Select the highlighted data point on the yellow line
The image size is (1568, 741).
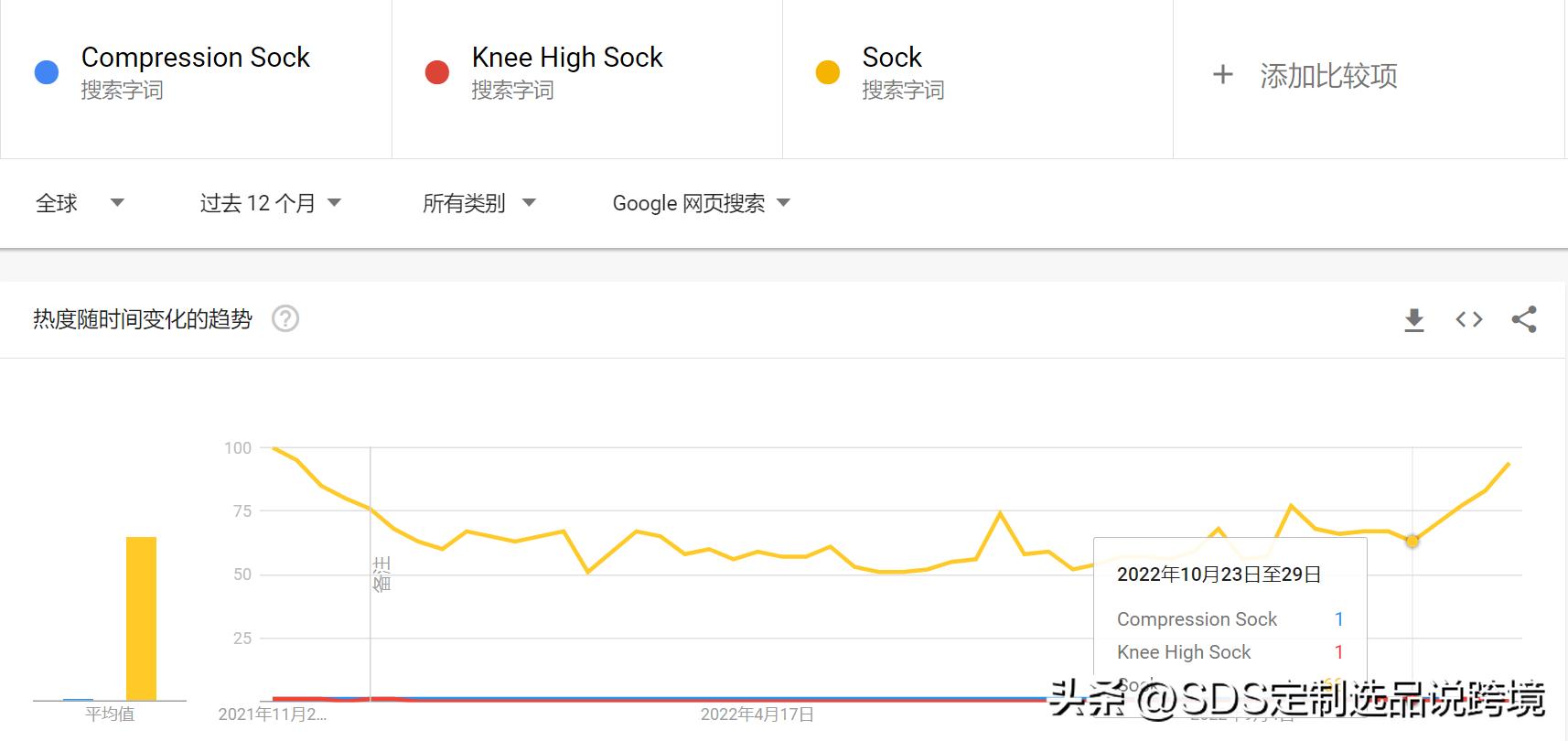pos(1412,542)
